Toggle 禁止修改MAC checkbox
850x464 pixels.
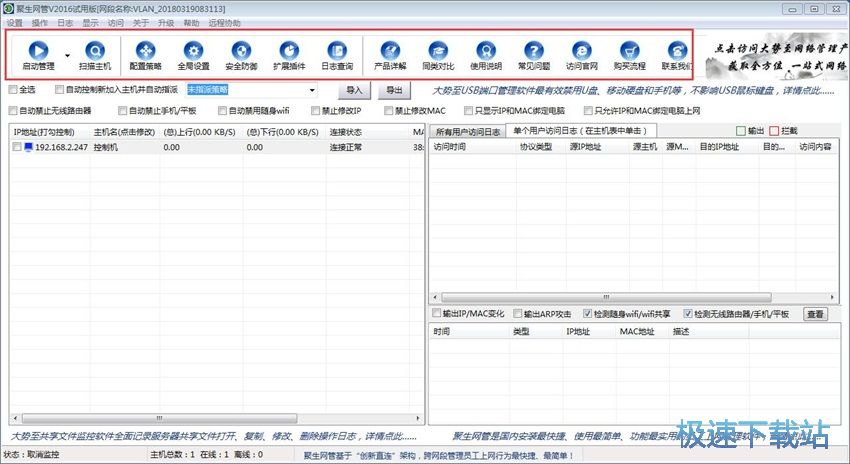pyautogui.click(x=388, y=111)
